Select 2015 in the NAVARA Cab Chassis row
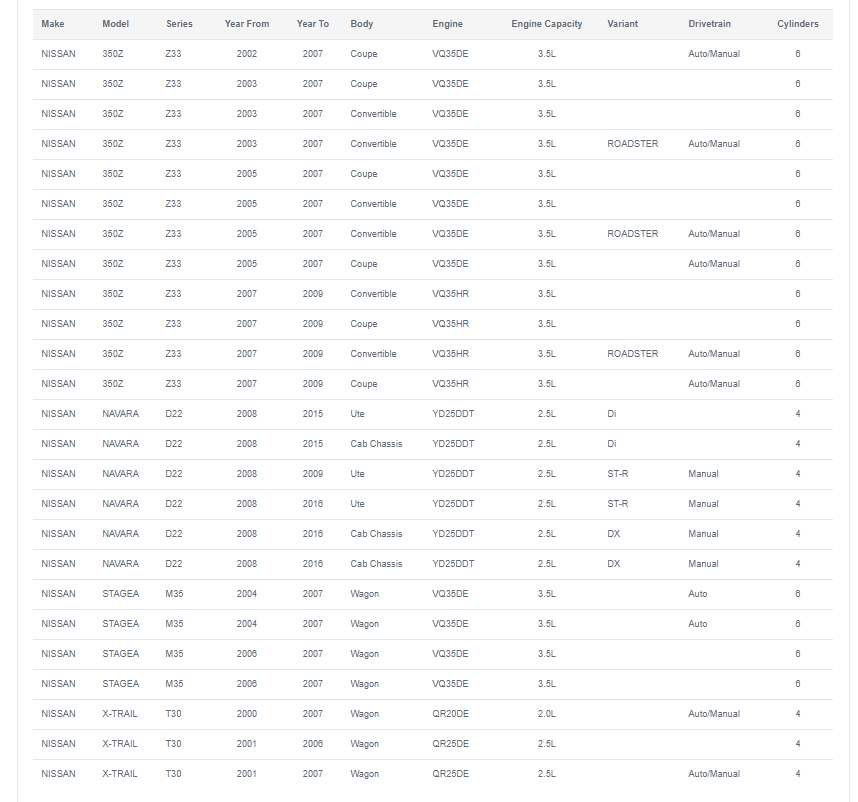This screenshot has width=858, height=802. click(x=312, y=444)
